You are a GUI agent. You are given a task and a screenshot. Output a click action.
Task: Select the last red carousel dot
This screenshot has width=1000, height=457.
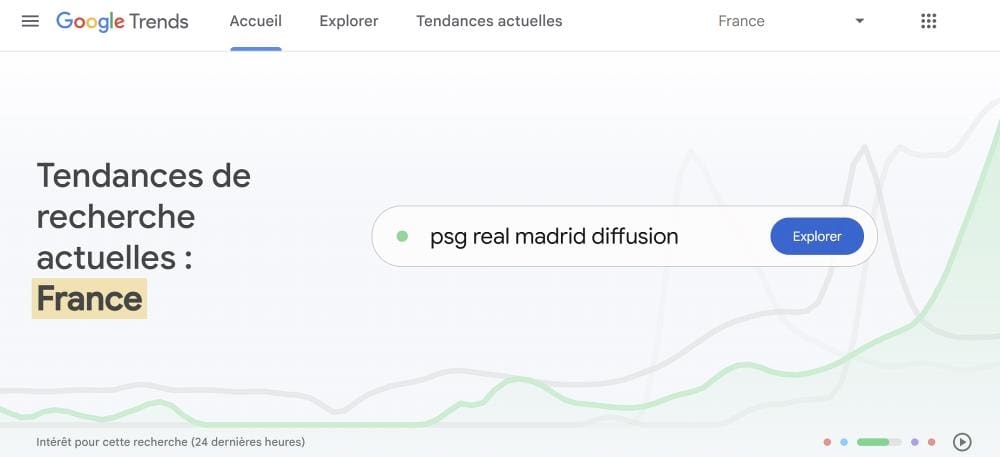click(931, 442)
